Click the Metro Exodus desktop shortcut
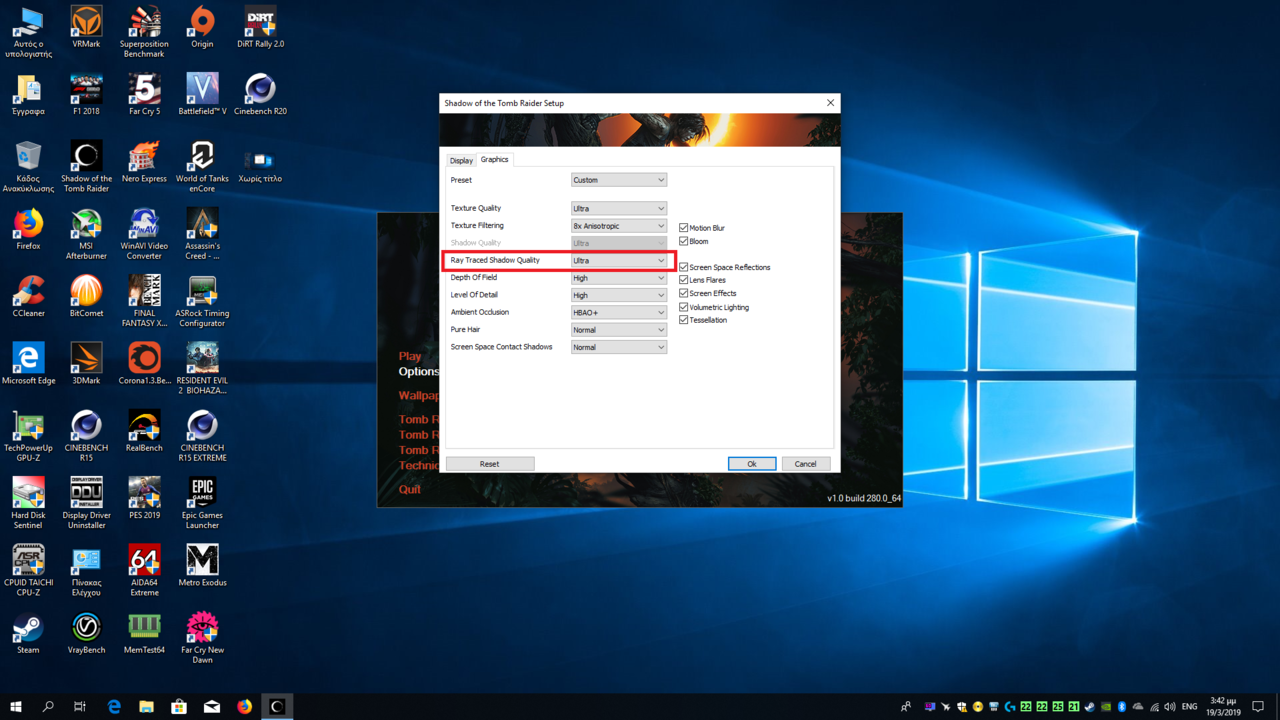Screen dimensions: 1280x720 point(202,566)
